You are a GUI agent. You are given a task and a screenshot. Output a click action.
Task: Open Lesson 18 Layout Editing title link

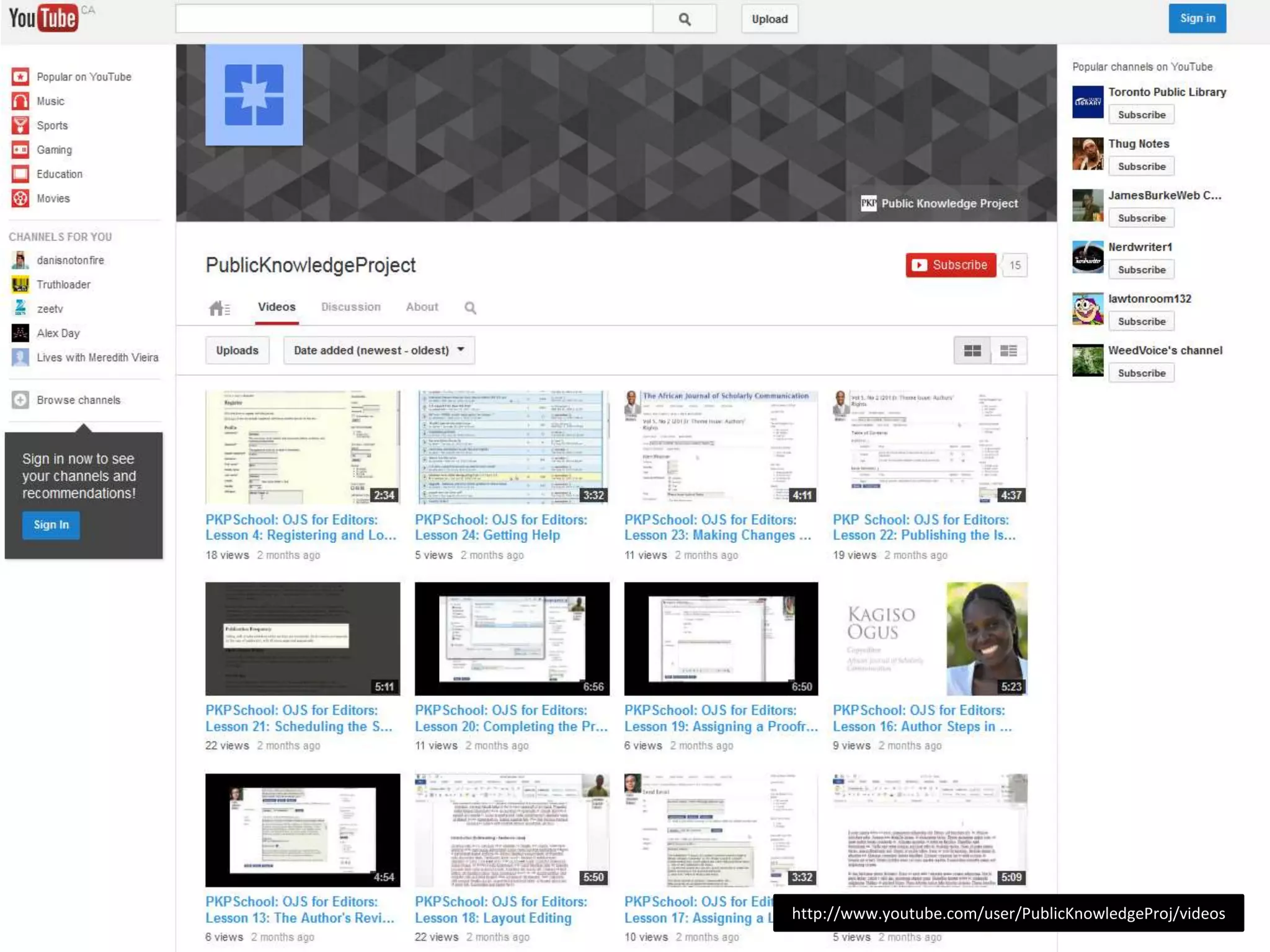[x=501, y=910]
